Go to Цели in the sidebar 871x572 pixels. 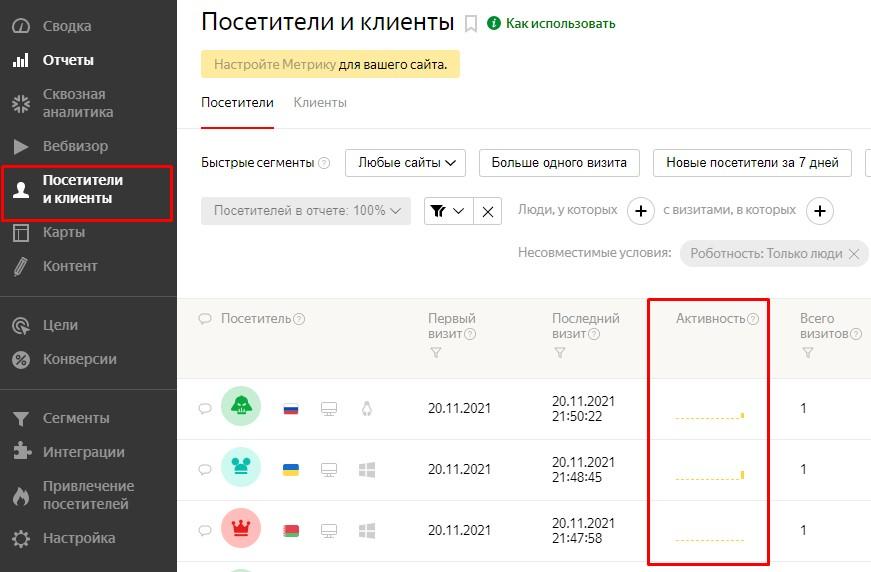pos(46,325)
